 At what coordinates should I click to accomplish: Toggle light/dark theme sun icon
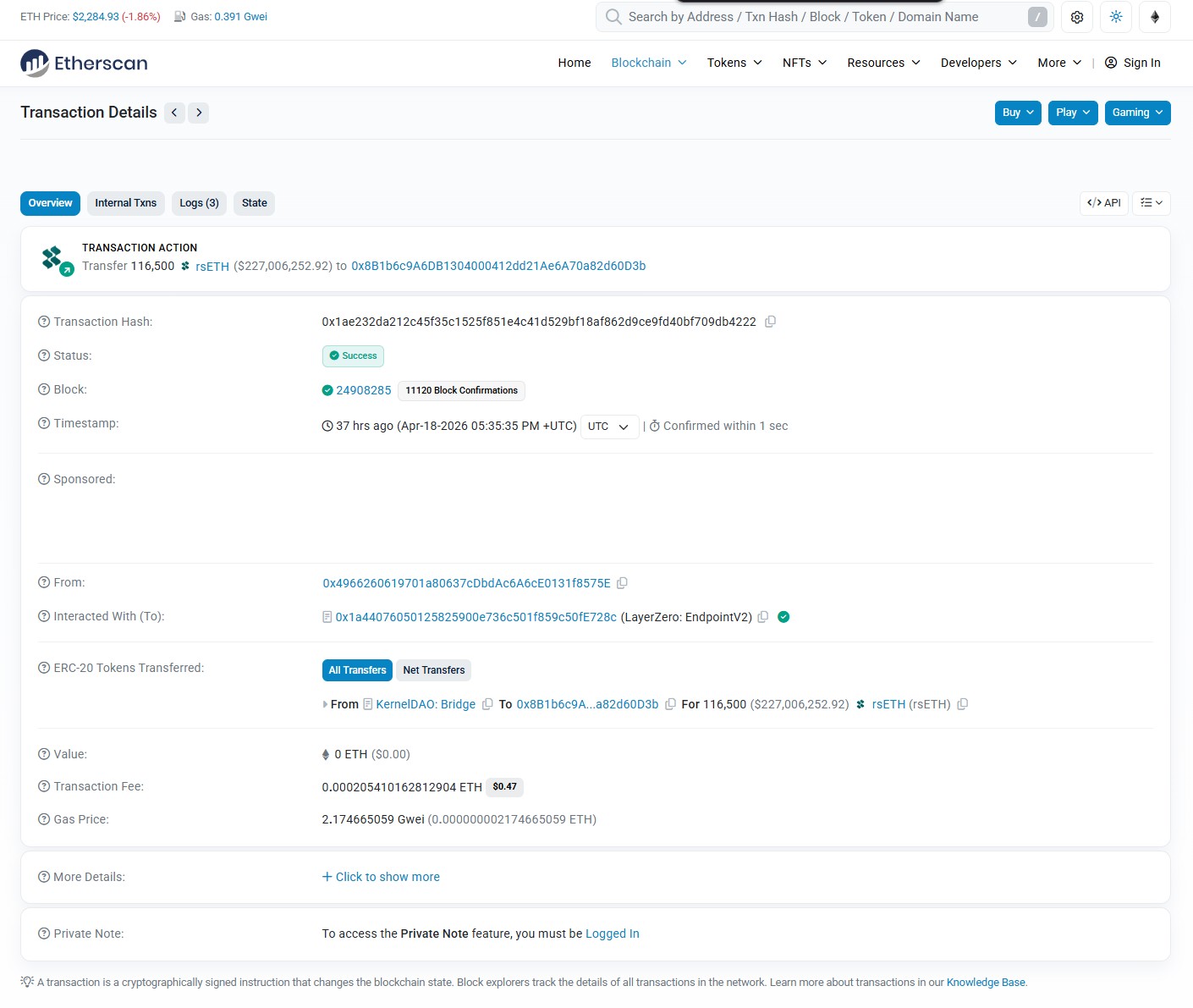(1116, 17)
